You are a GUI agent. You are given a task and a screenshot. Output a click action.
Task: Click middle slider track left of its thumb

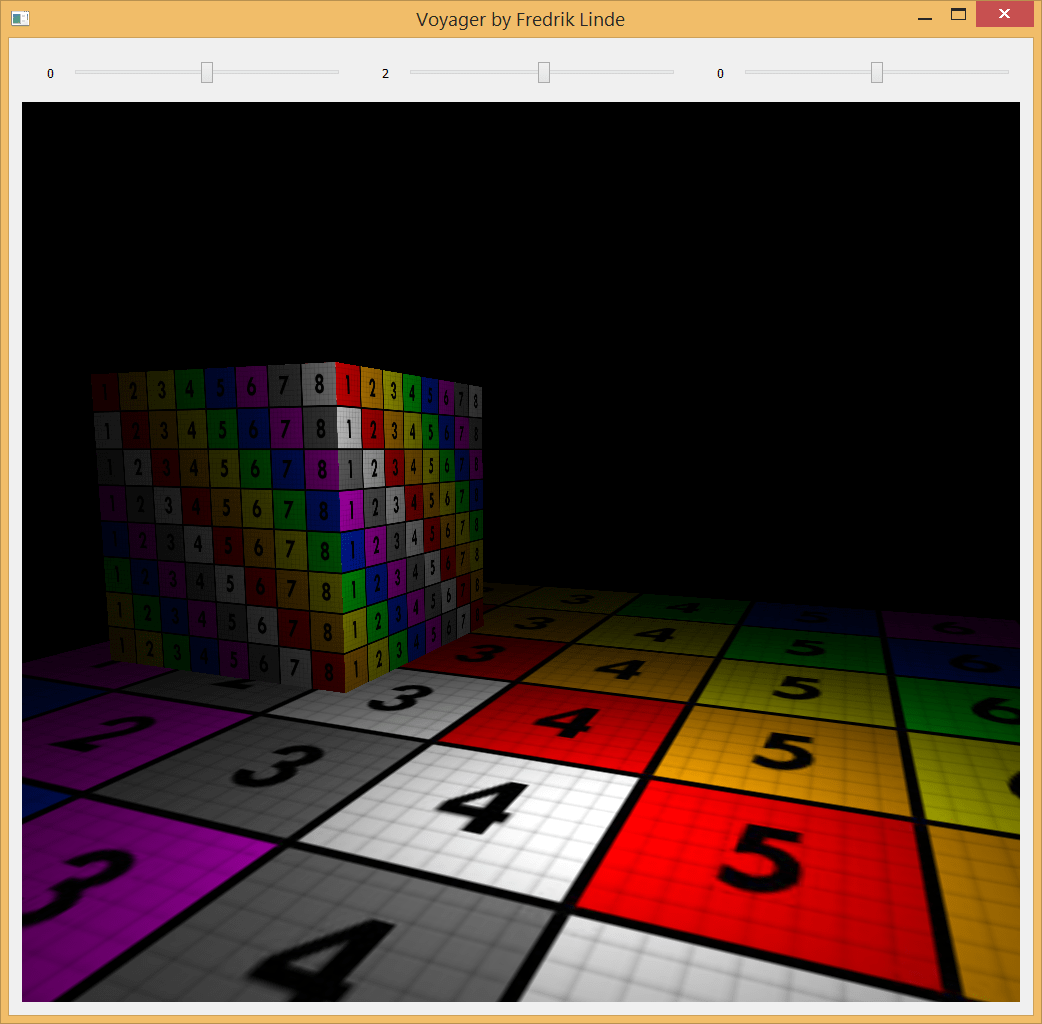coord(470,72)
